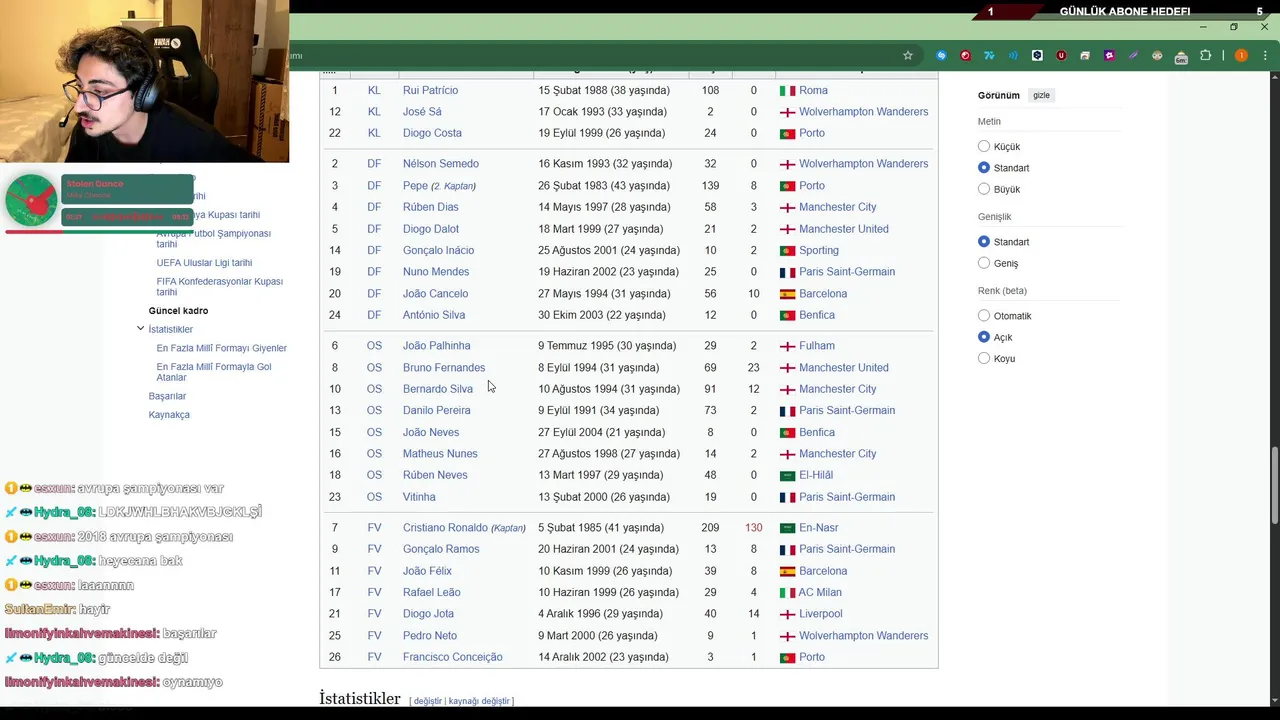Select Standart under Genişlik
1280x720 pixels.
tap(984, 242)
